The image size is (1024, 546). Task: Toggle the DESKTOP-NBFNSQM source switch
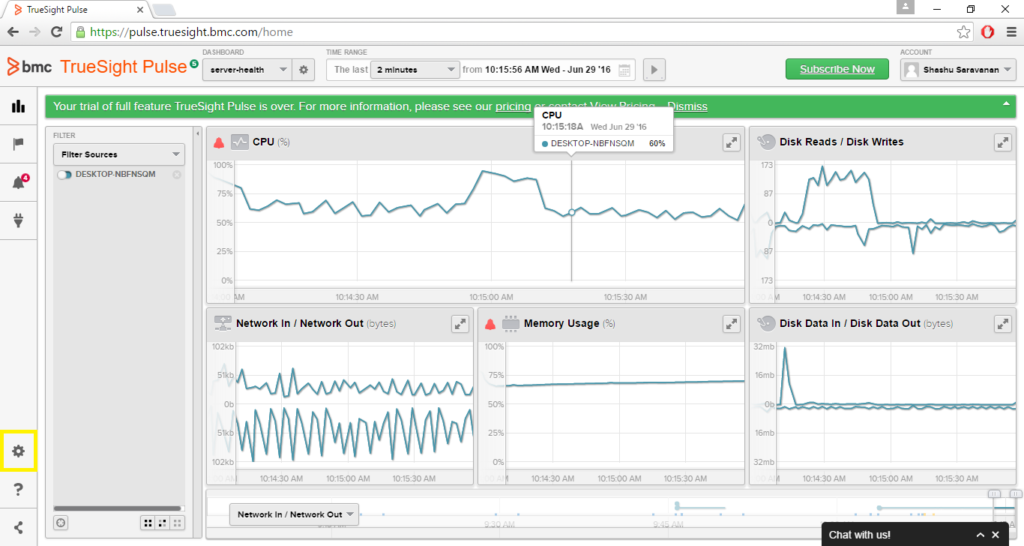click(x=64, y=175)
